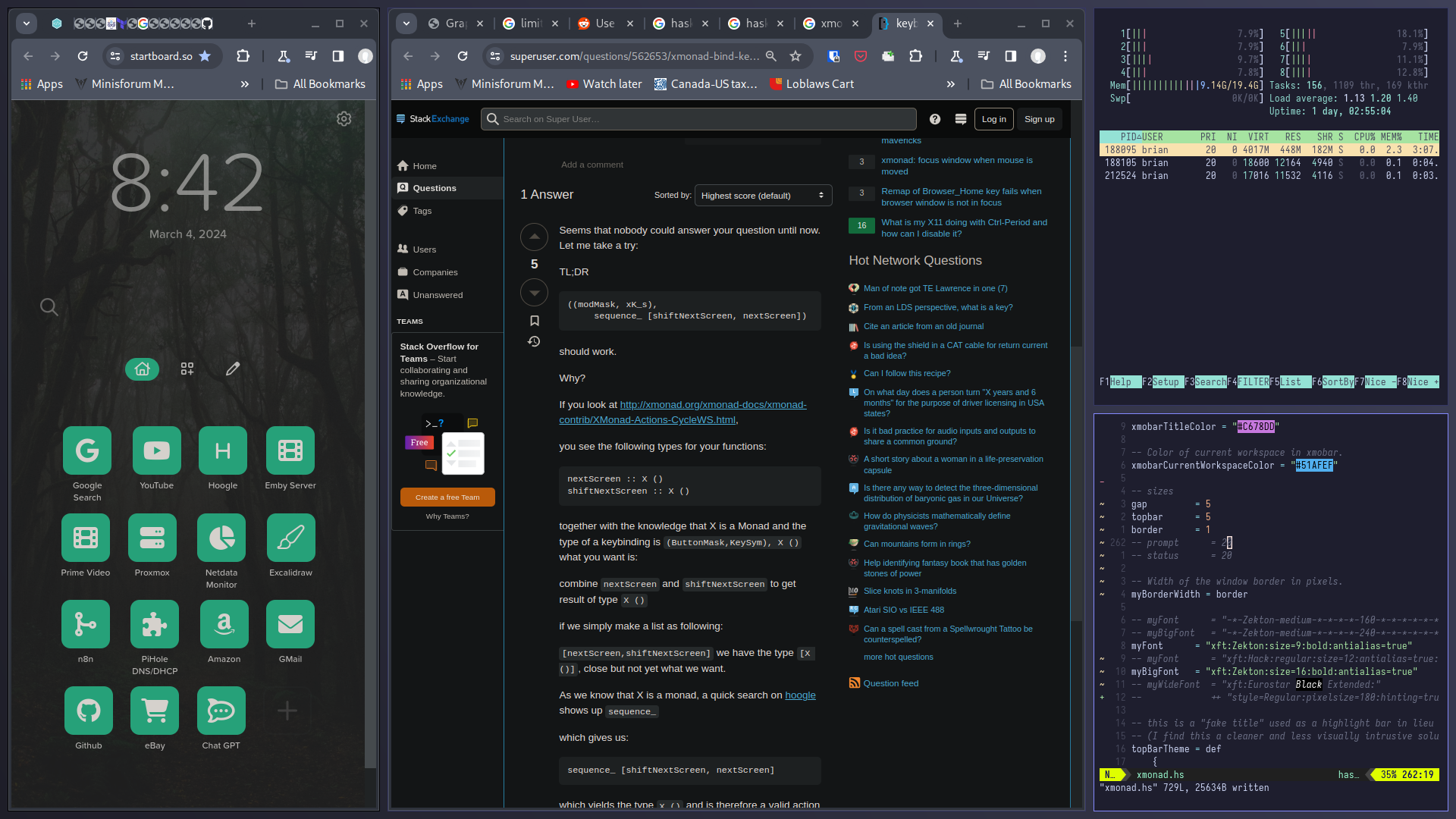Show hidden bookmarks chevron in startboard window
The width and height of the screenshot is (1456, 819).
coord(245,84)
